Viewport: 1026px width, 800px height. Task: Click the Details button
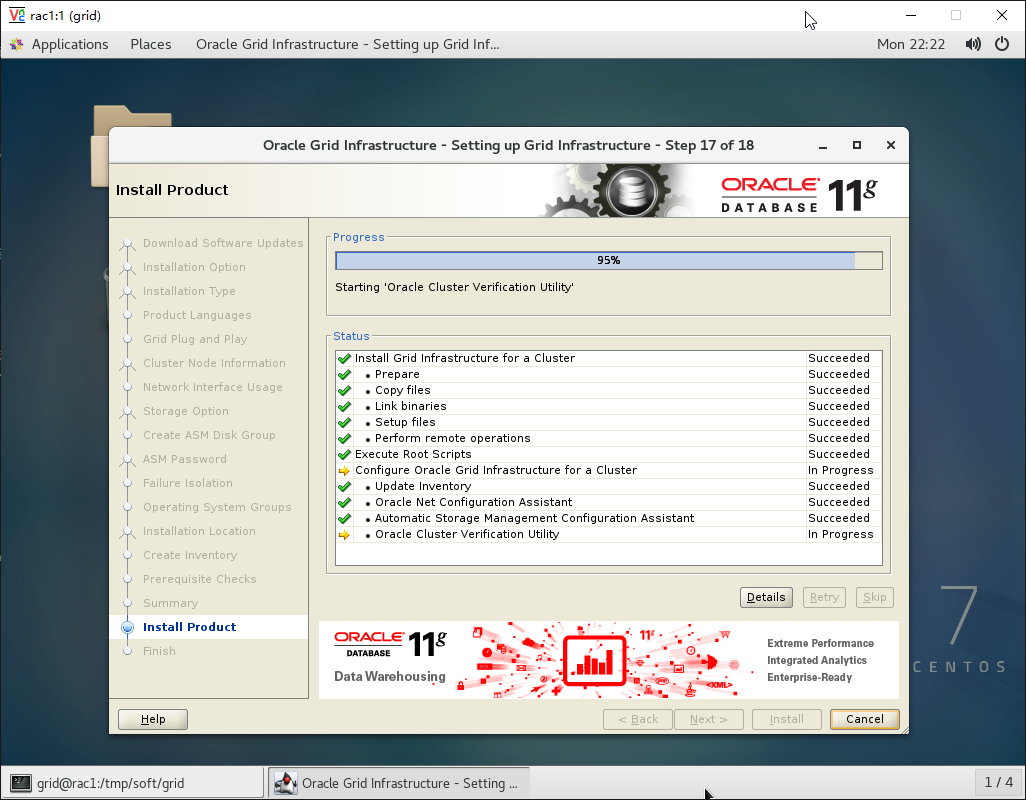[766, 597]
